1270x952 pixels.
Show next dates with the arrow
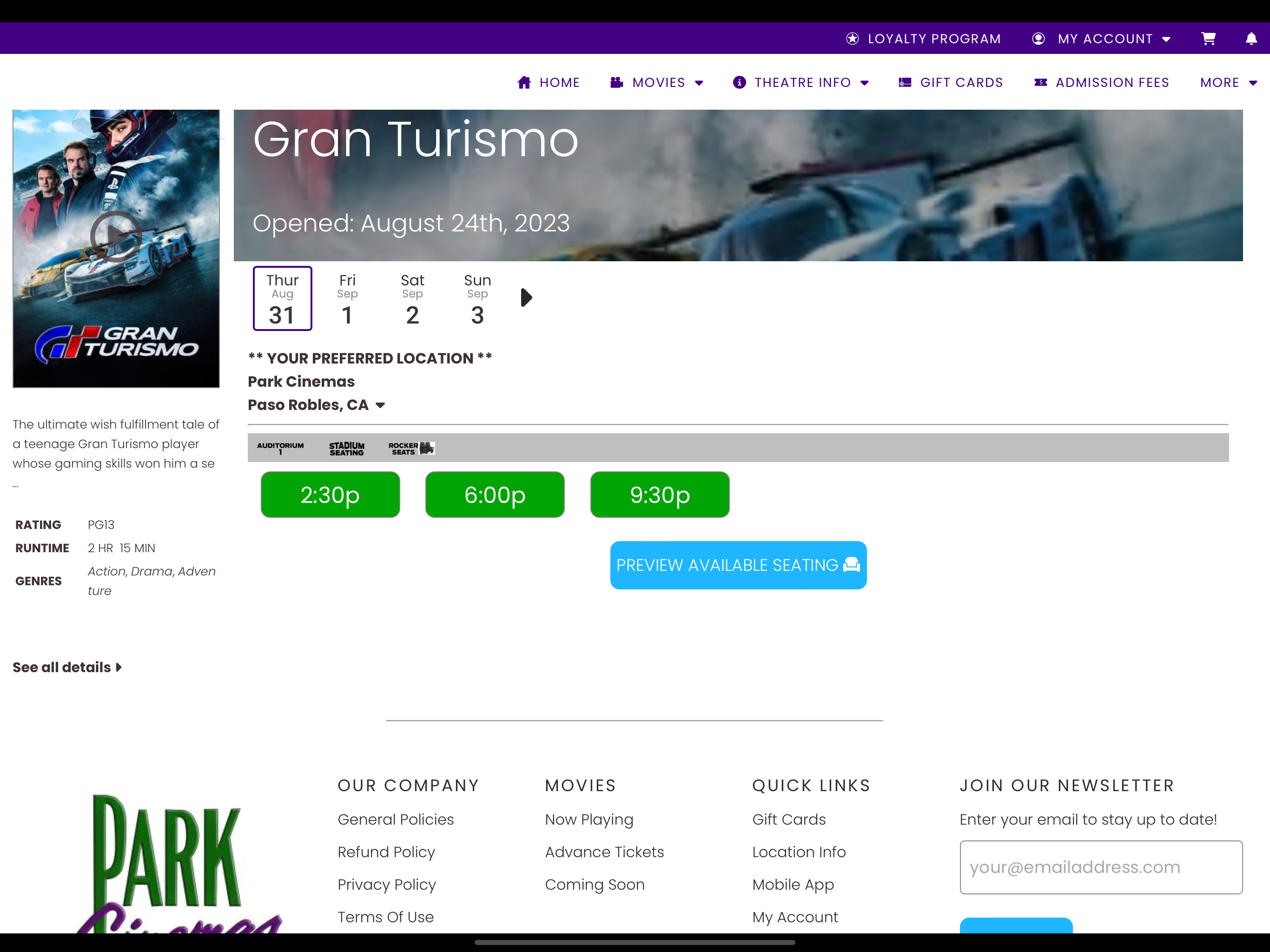pyautogui.click(x=526, y=297)
